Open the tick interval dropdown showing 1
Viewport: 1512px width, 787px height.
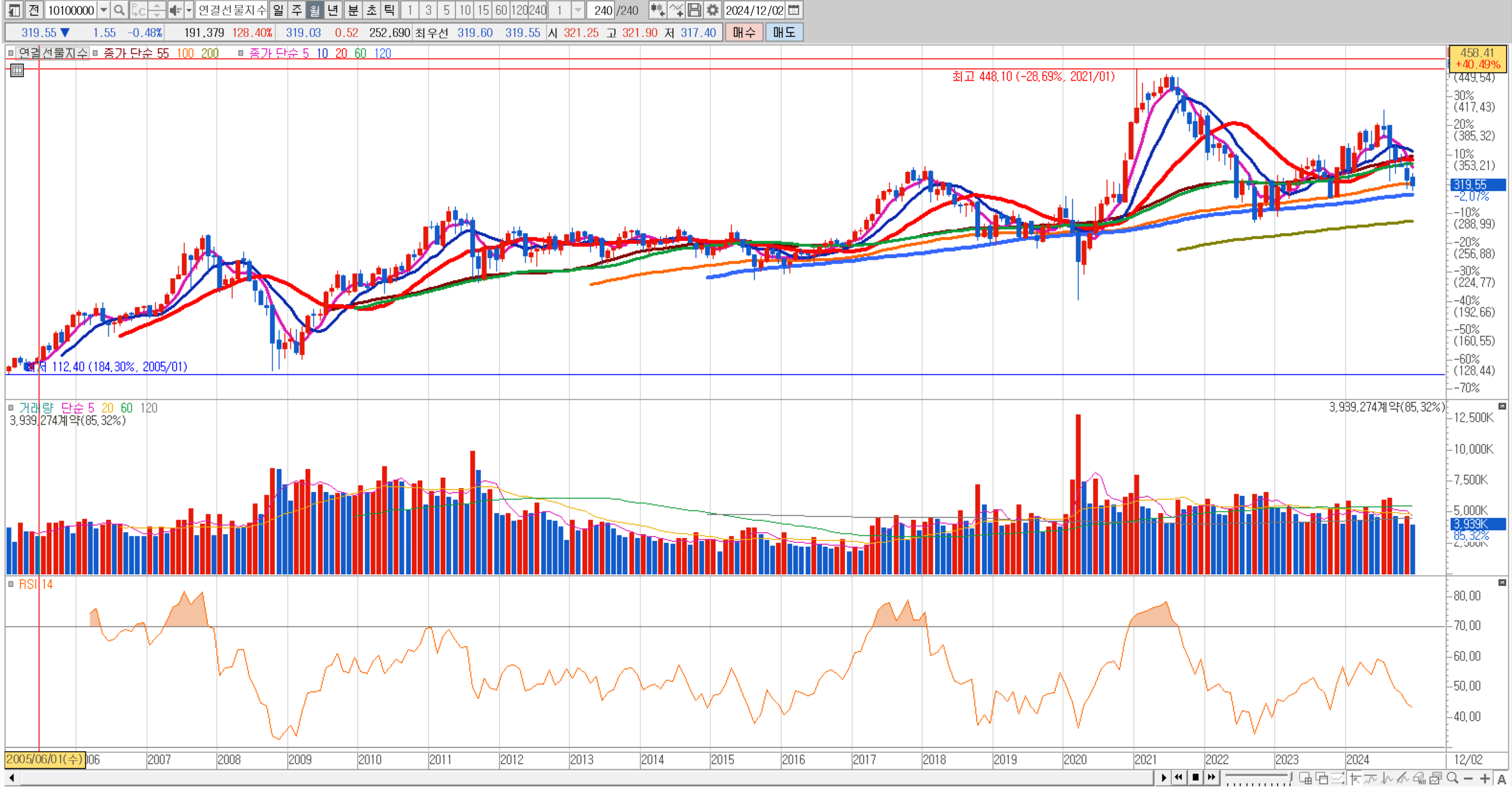[x=577, y=10]
